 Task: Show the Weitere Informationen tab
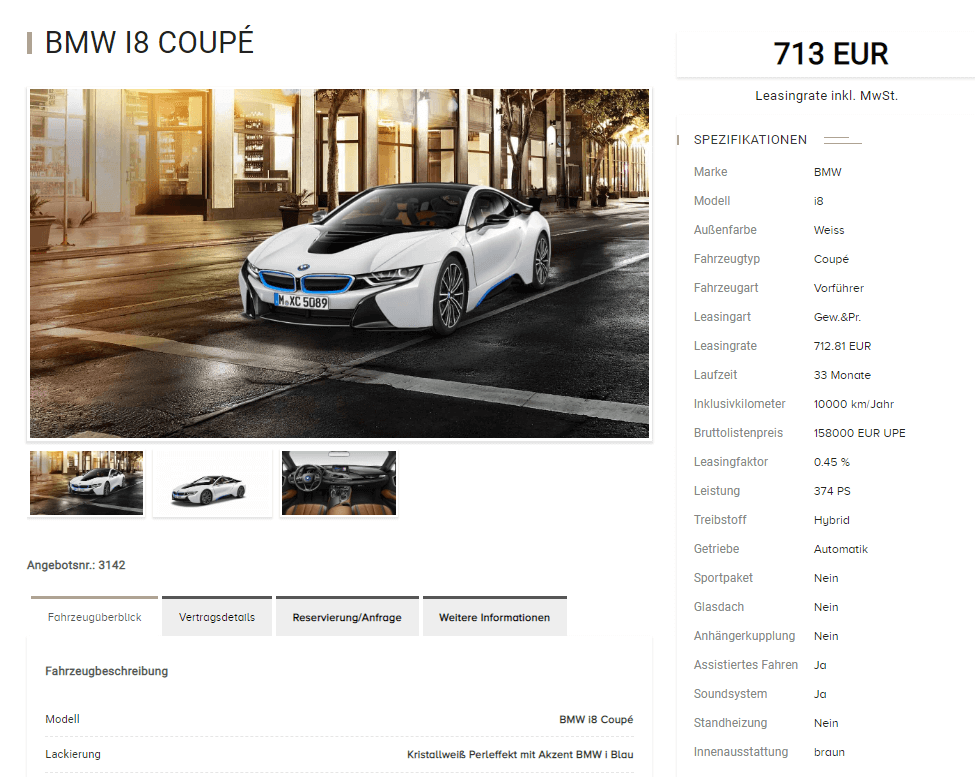[x=494, y=617]
